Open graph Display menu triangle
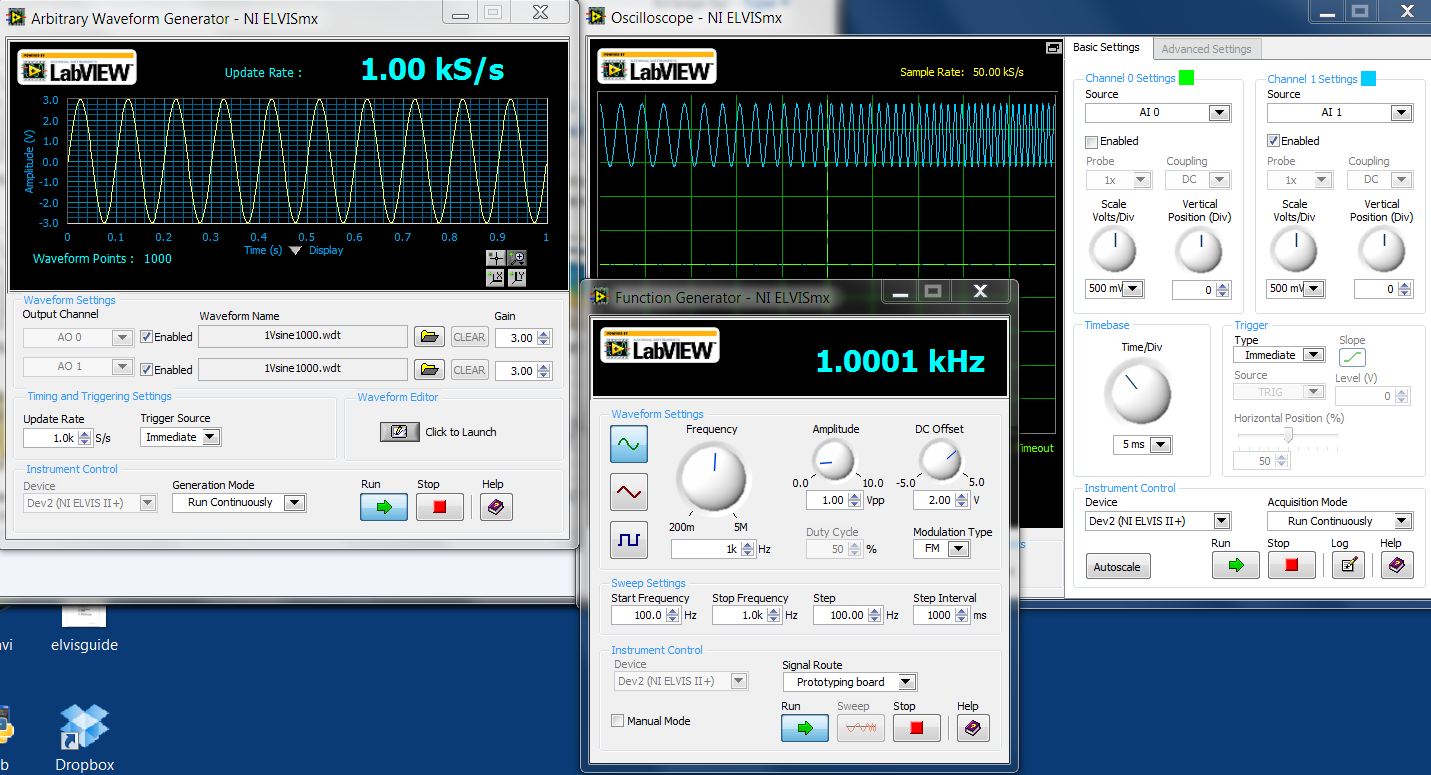The image size is (1431, 775). [x=295, y=251]
